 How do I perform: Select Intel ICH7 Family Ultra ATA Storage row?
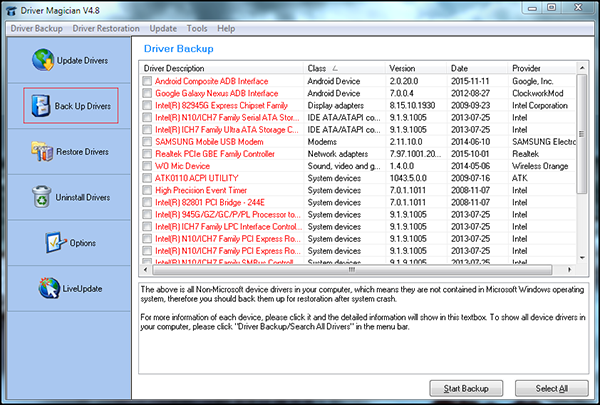point(358,130)
